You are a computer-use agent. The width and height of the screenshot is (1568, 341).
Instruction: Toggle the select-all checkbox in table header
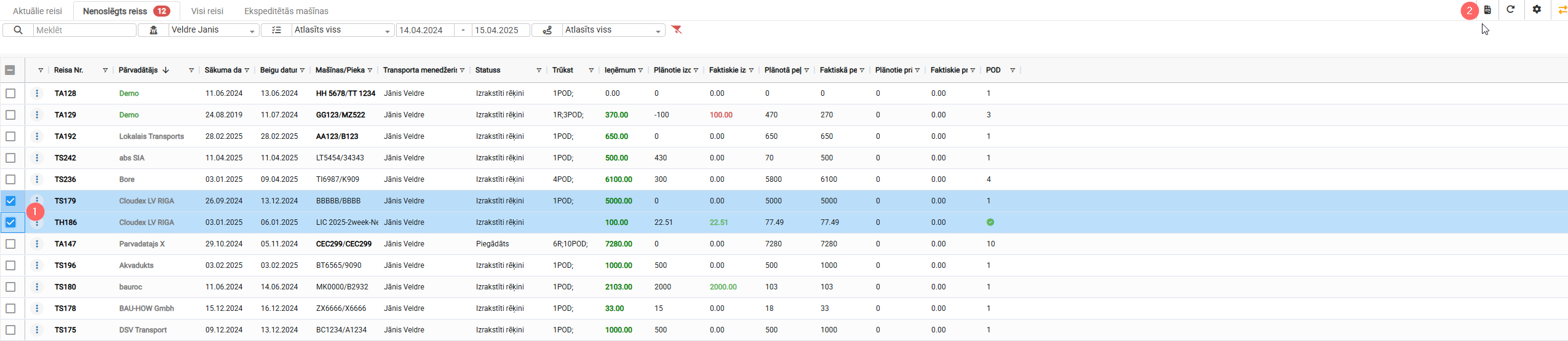coord(10,70)
